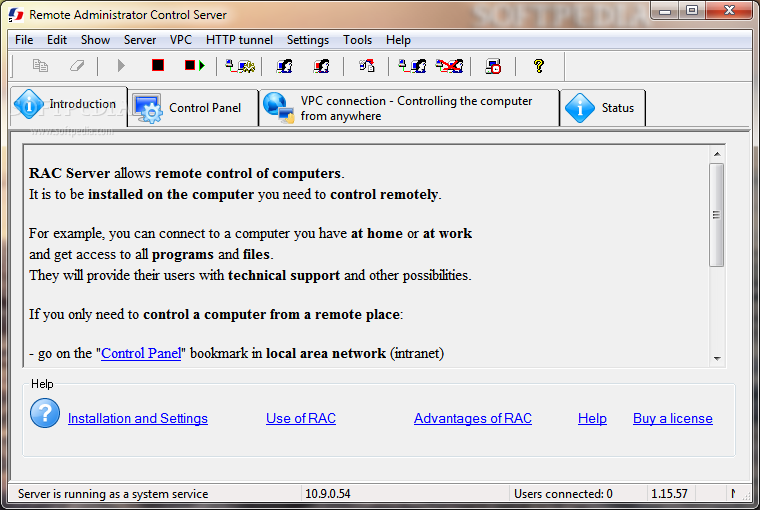Open the Installation and Settings link

(x=138, y=418)
